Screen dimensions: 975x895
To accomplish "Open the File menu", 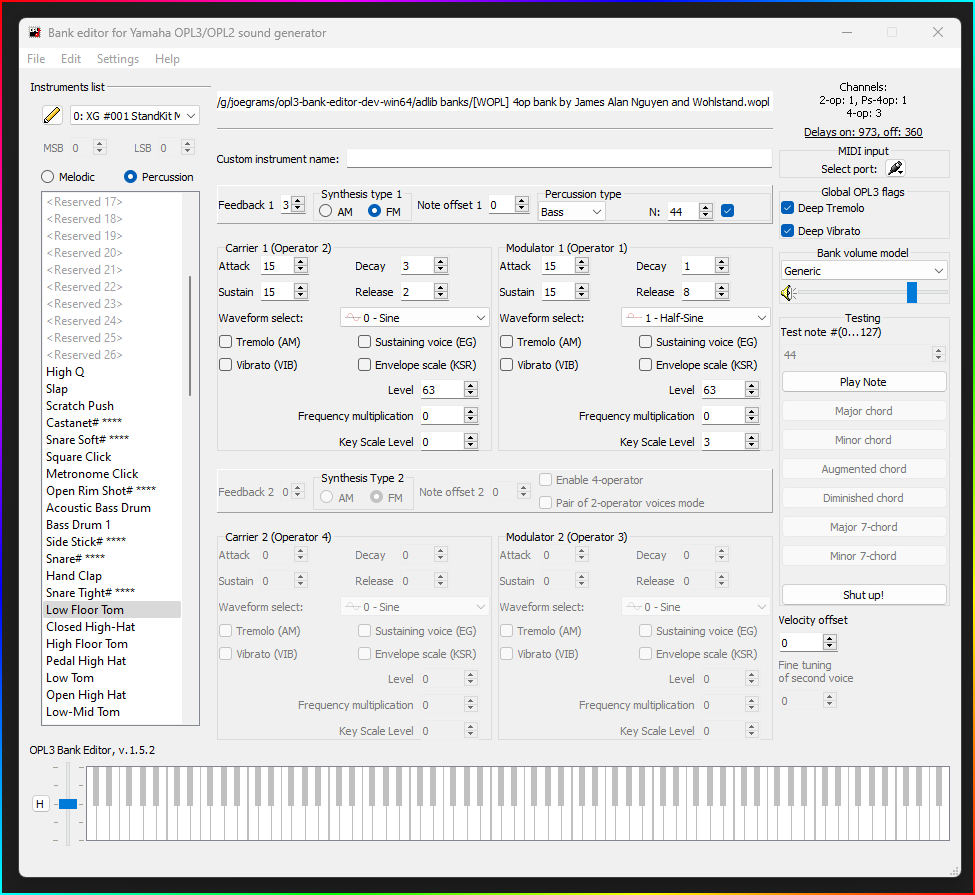I will [36, 58].
